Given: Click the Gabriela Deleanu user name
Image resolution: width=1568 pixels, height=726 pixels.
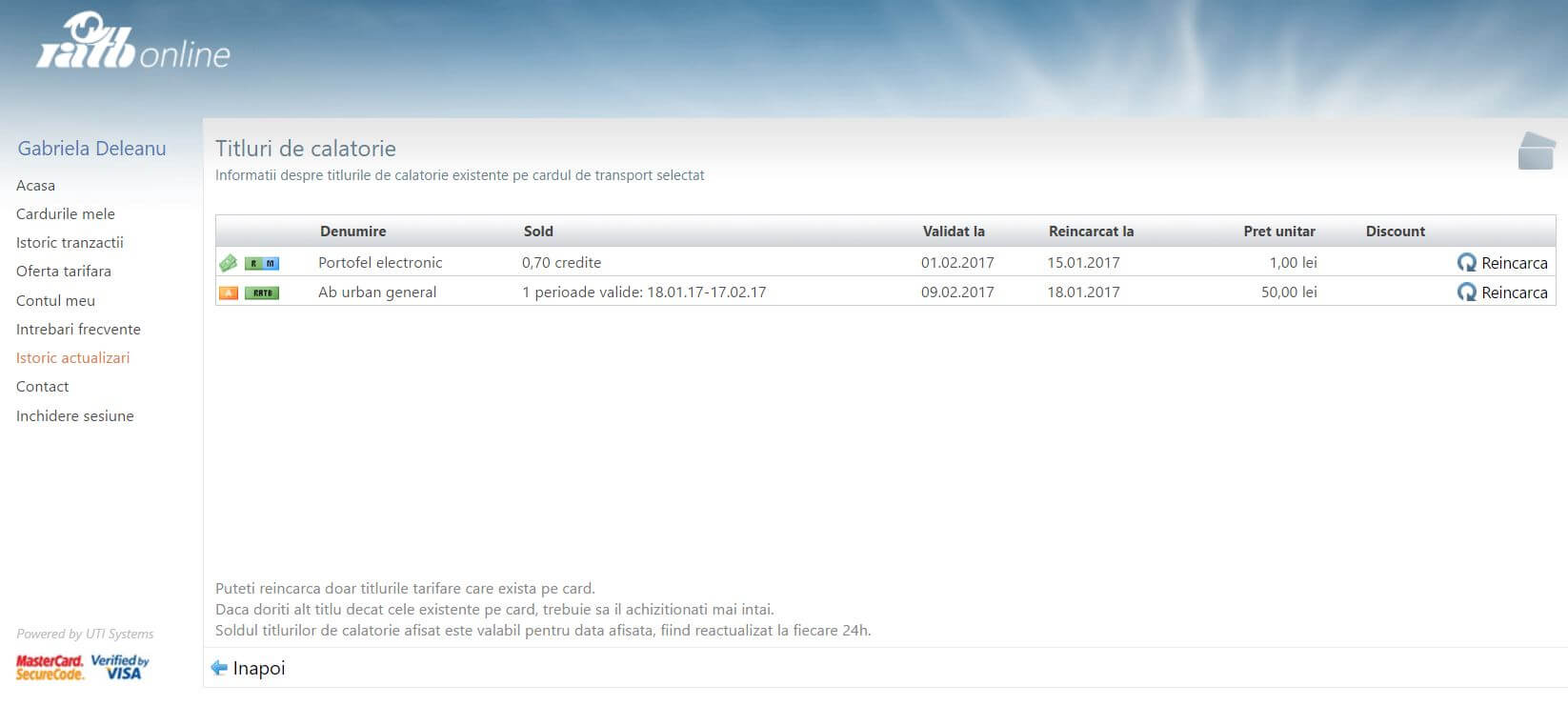Looking at the screenshot, I should 91,149.
